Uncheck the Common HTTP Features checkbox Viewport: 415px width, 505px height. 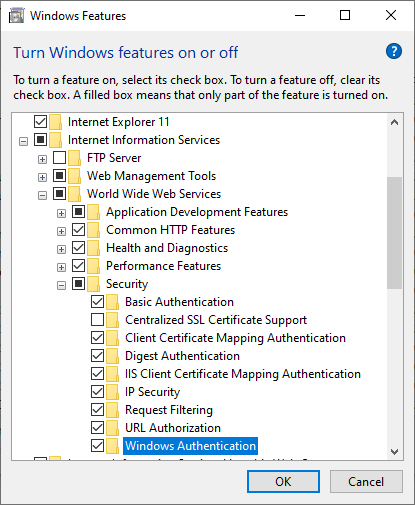click(78, 229)
